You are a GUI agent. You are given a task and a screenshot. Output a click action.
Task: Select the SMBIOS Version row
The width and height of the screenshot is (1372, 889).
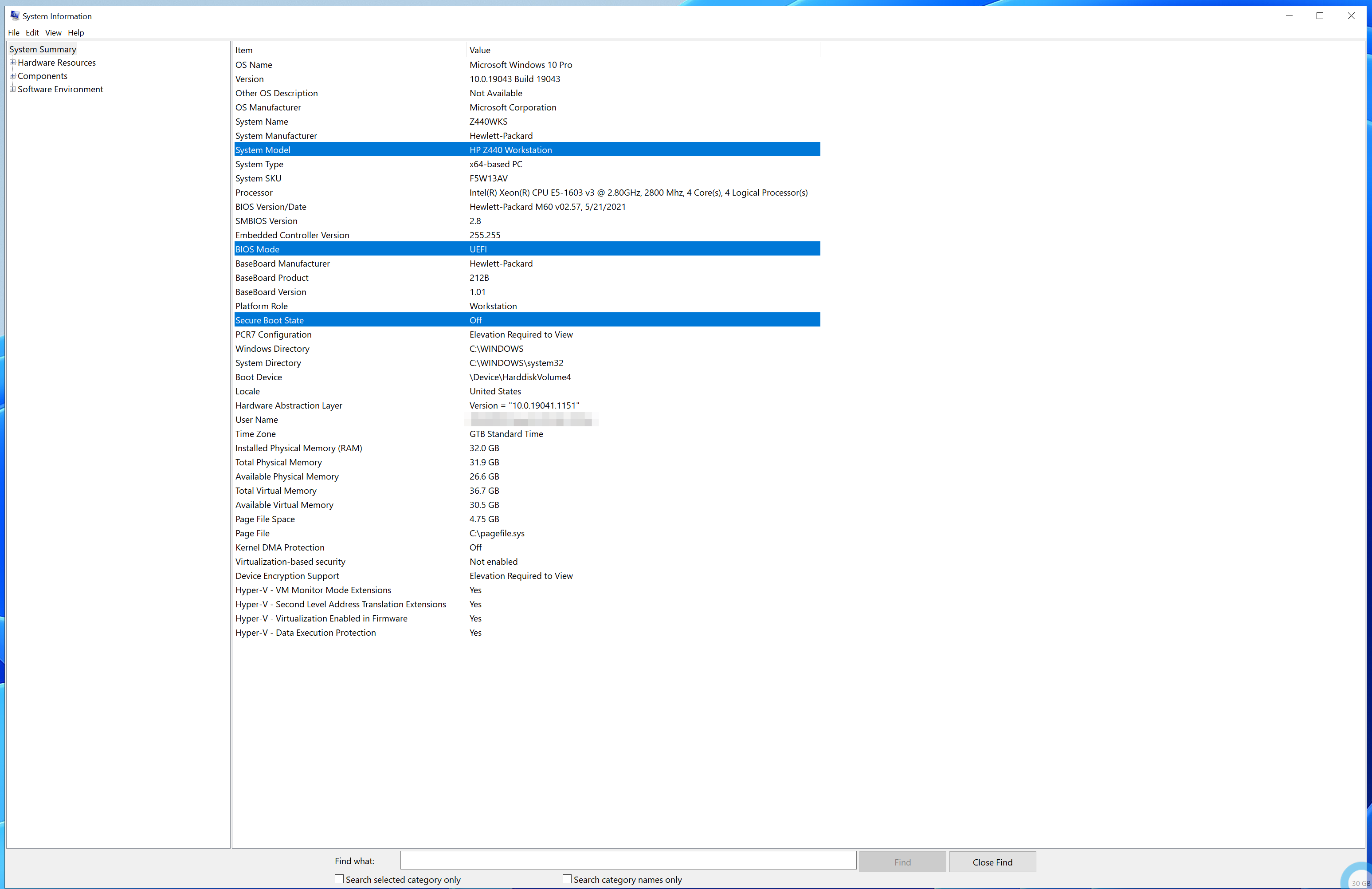[527, 221]
